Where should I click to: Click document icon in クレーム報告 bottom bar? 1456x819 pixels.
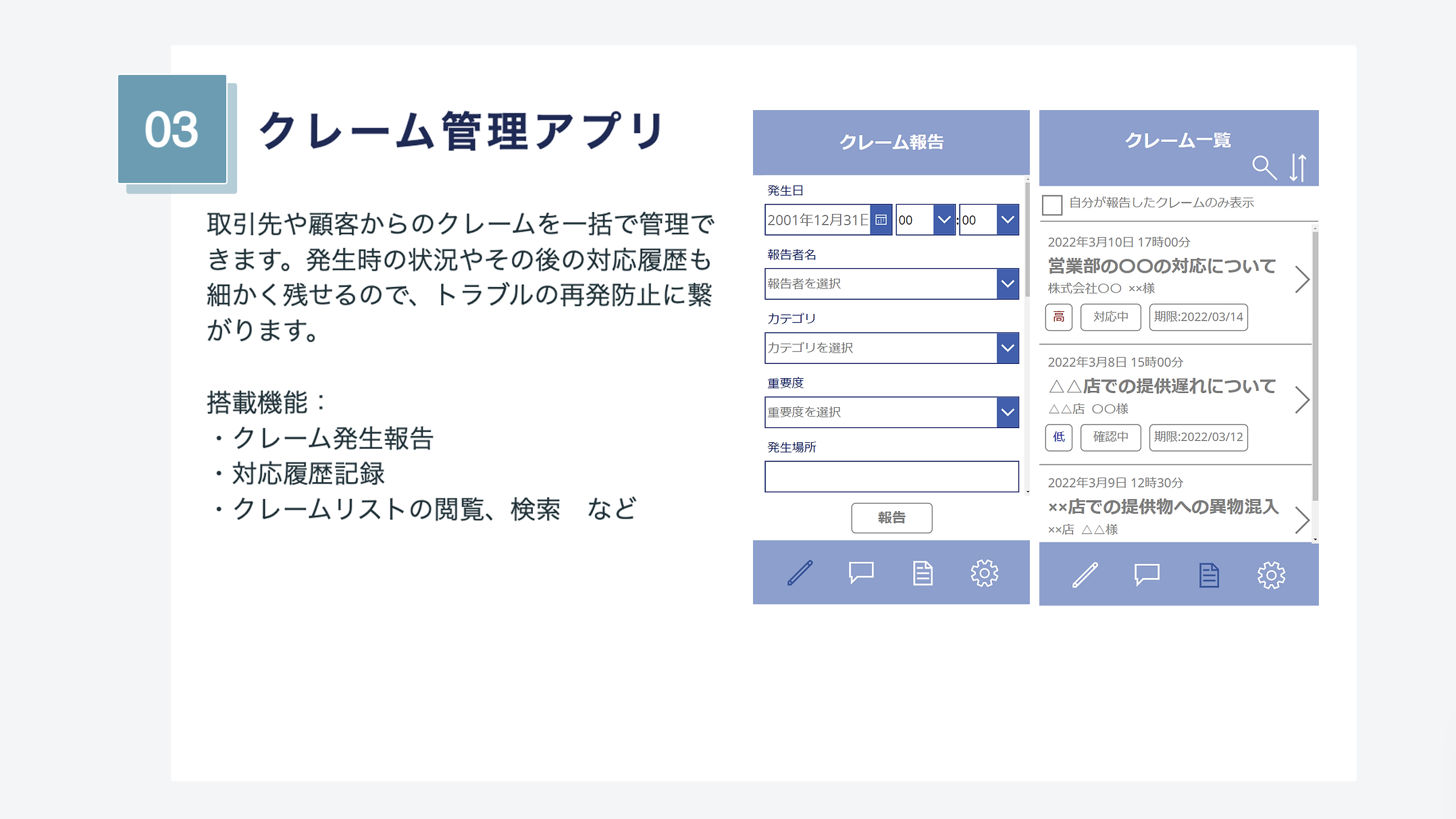coord(922,573)
